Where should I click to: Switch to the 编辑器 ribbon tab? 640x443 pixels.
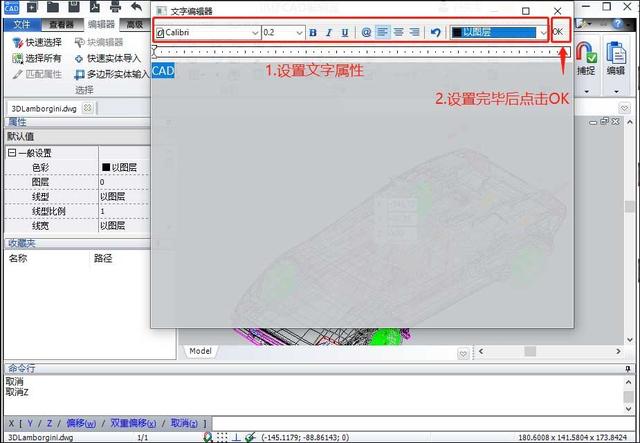101,24
